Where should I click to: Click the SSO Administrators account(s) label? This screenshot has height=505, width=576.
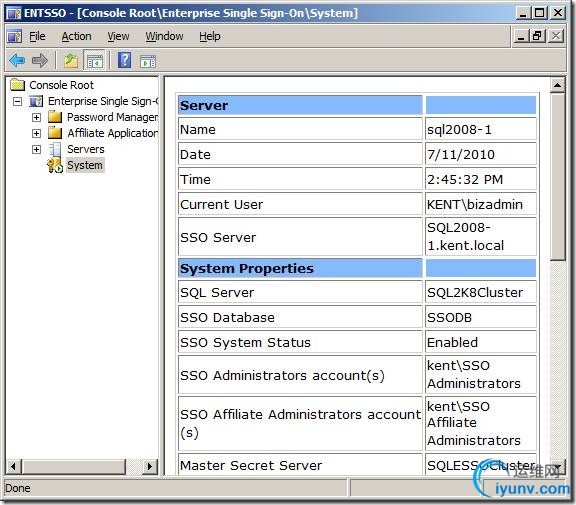(x=282, y=376)
